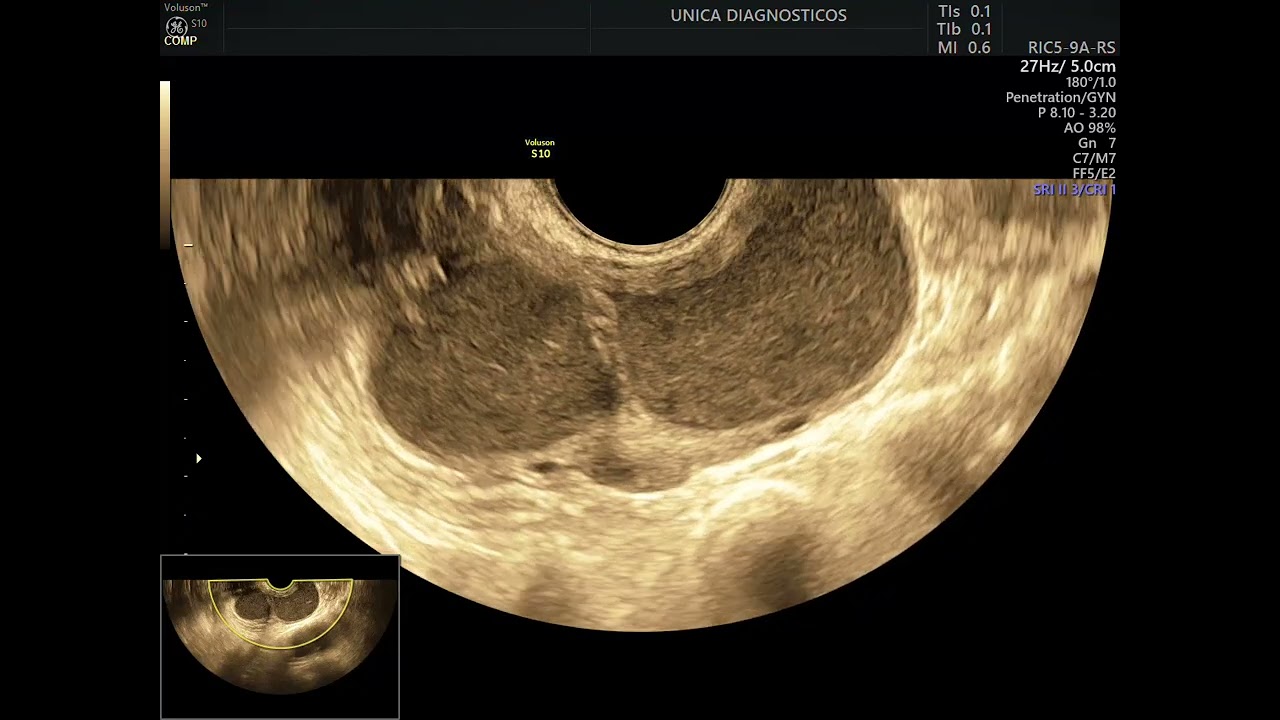Click the focal zone arrow marker
This screenshot has width=1280, height=720.
click(x=199, y=459)
